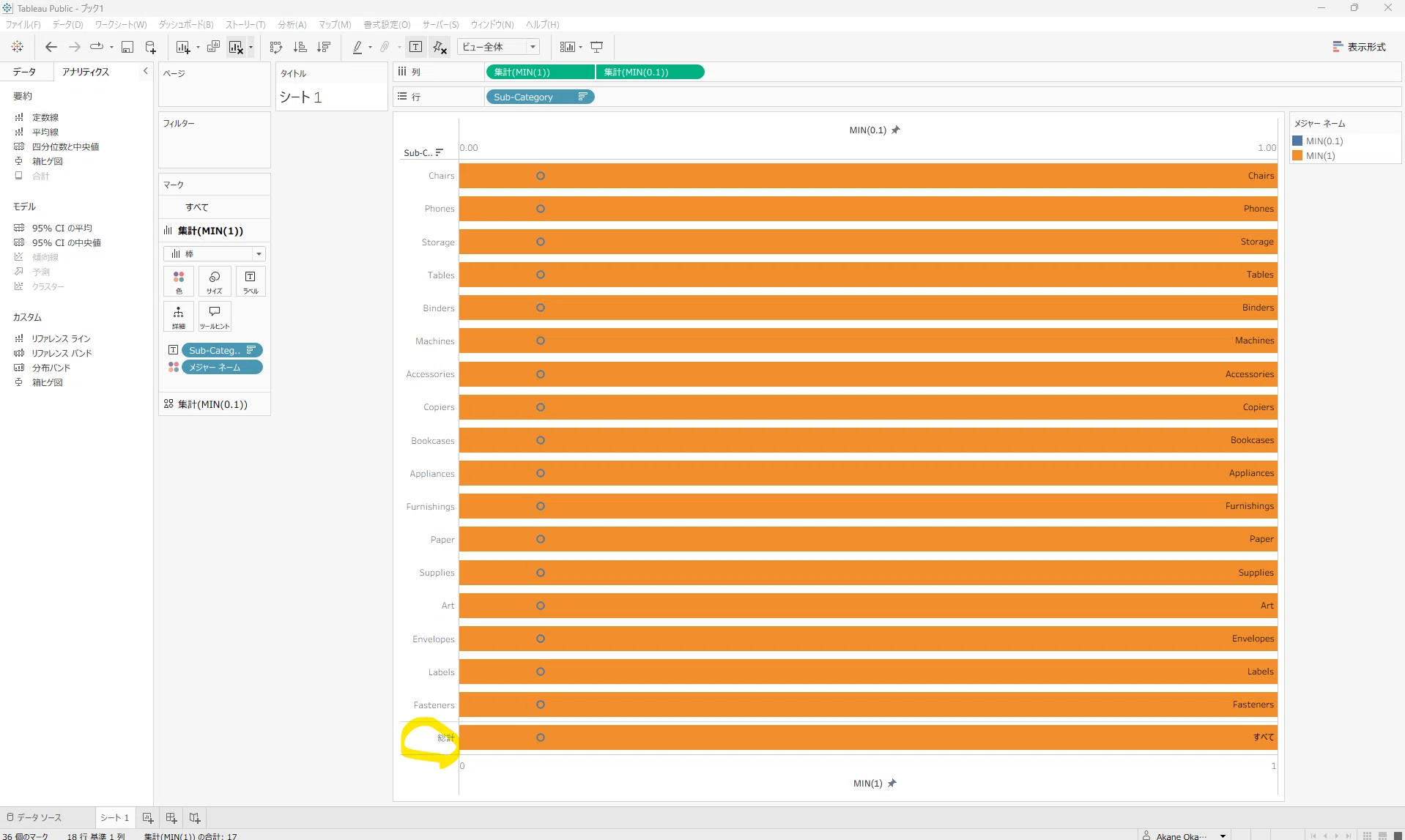
Task: Open the データ ソース tab
Action: [x=34, y=817]
